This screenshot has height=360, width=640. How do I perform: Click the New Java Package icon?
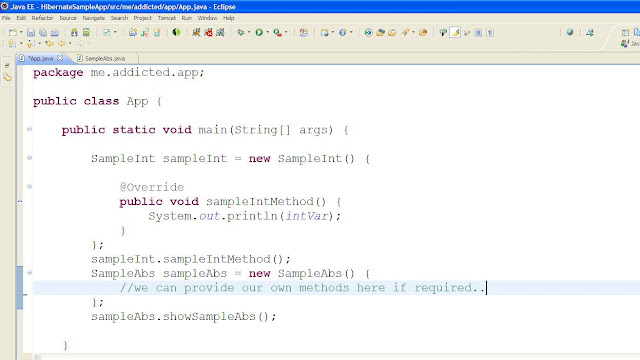133,33
